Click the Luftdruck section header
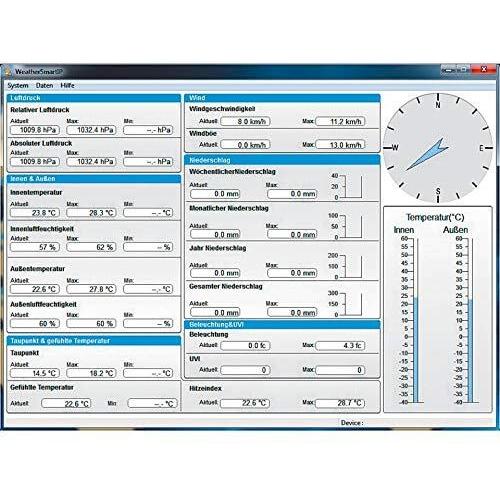Viewport: 500px width, 500px height. [x=94, y=98]
